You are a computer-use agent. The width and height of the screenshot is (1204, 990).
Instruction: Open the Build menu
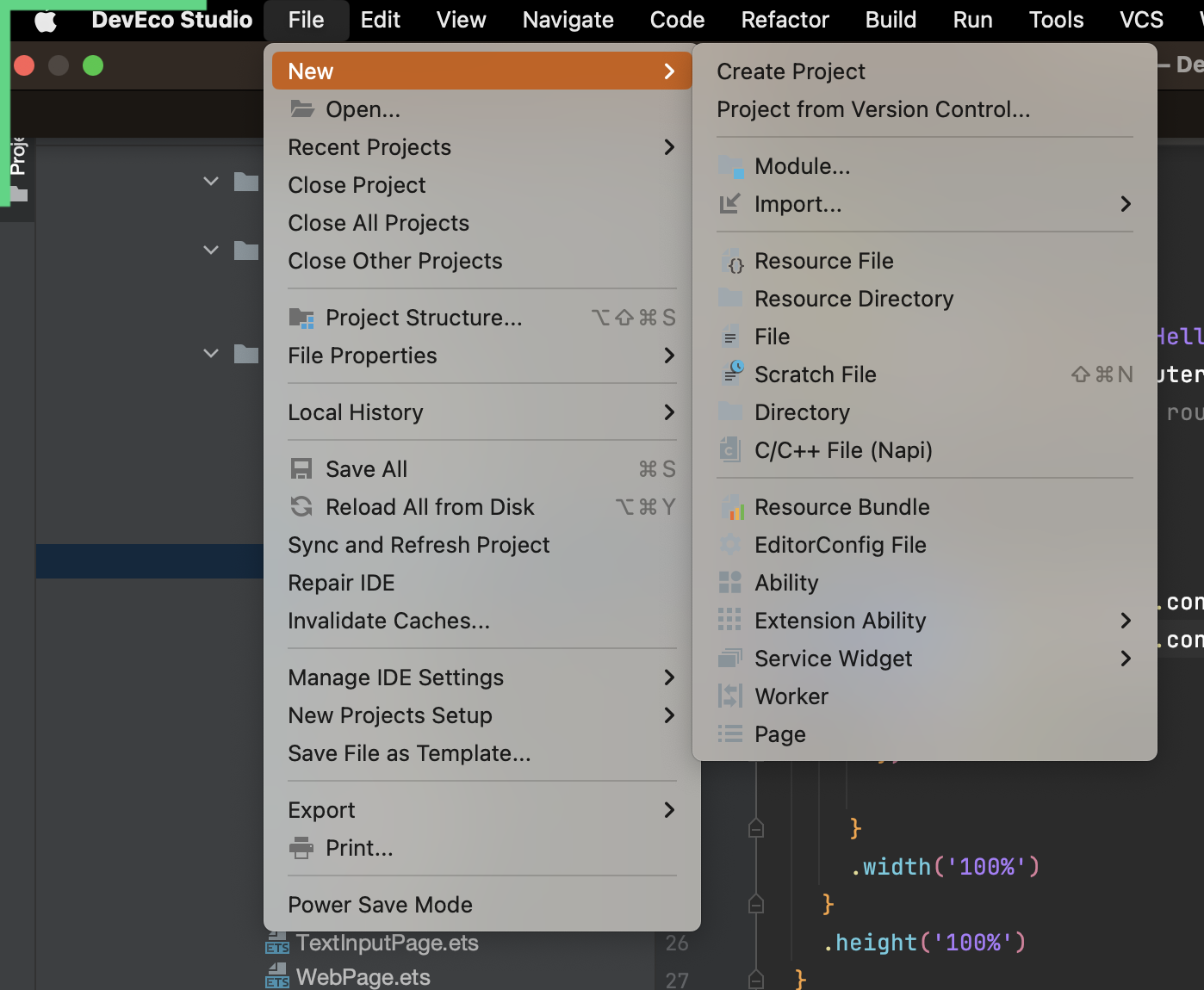click(891, 20)
